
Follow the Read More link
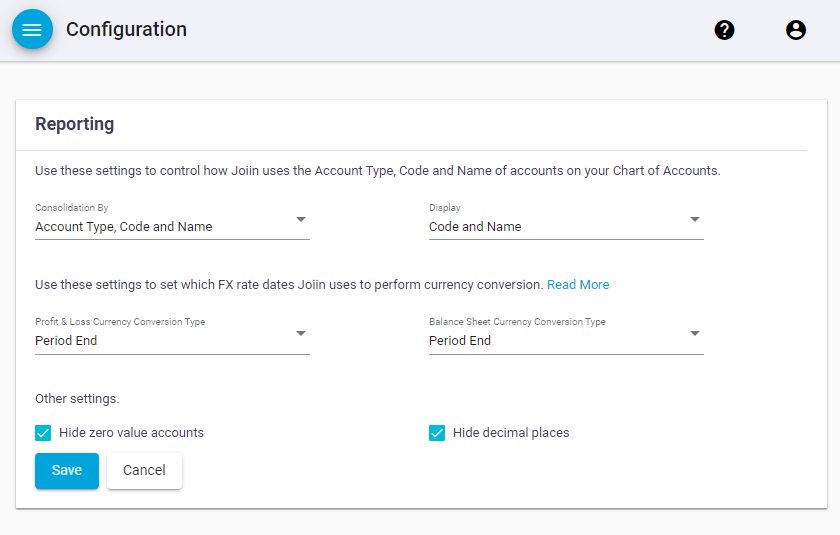pos(578,285)
